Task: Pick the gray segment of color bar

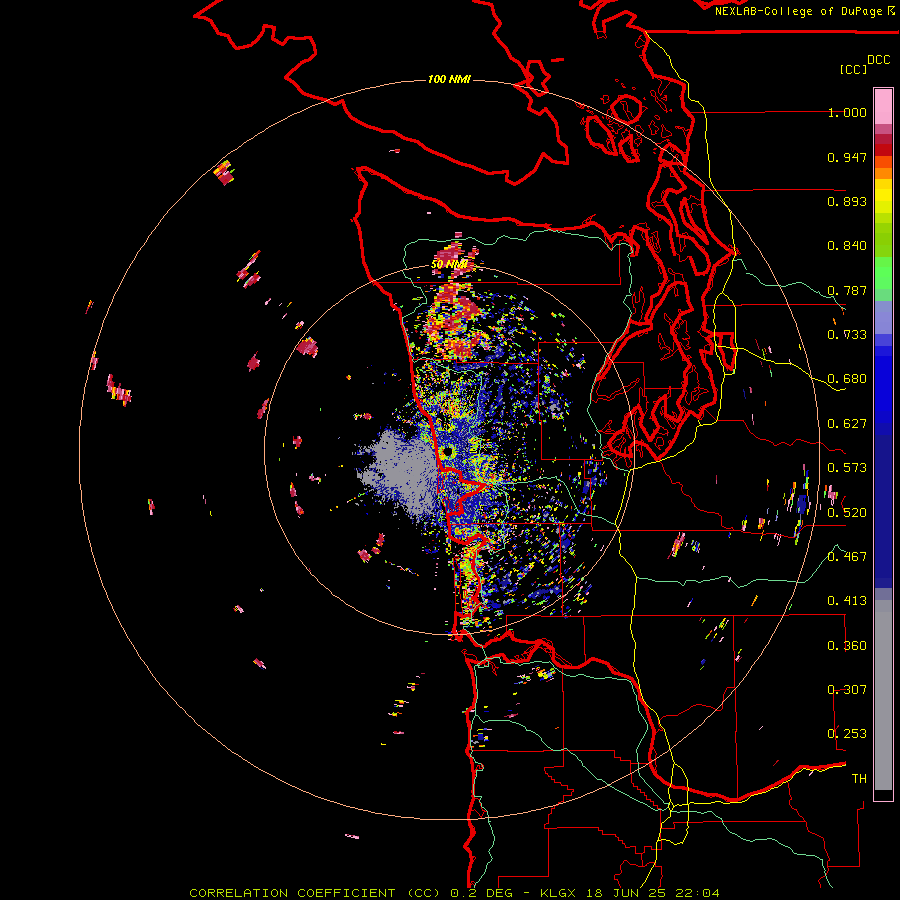Action: click(x=883, y=695)
